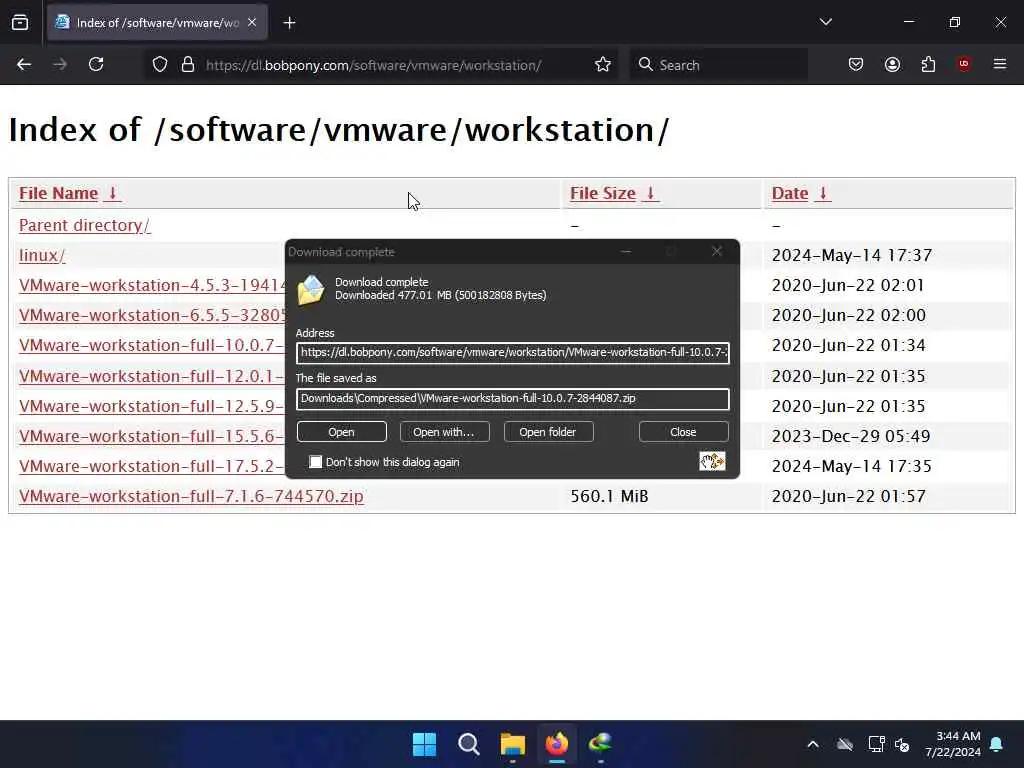
Task: Open the Pocket save icon
Action: pyautogui.click(x=856, y=64)
